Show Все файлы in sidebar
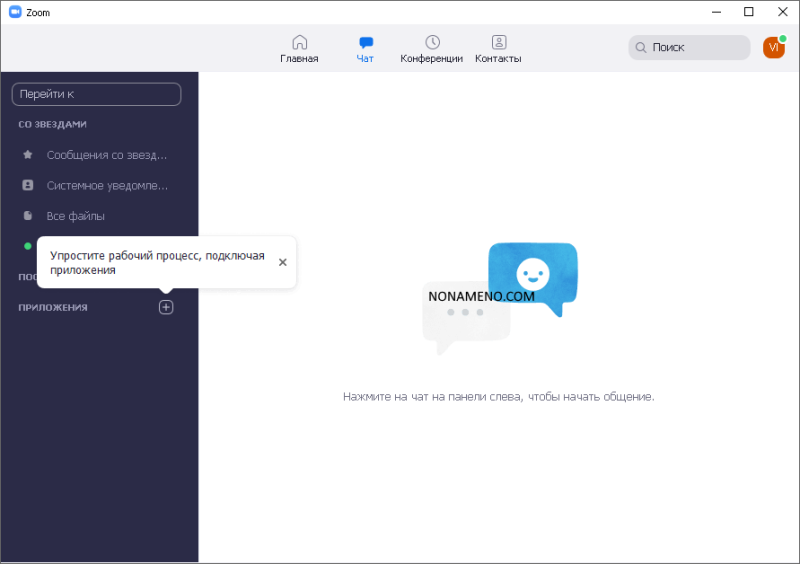Screen dimensions: 800x564 point(76,216)
